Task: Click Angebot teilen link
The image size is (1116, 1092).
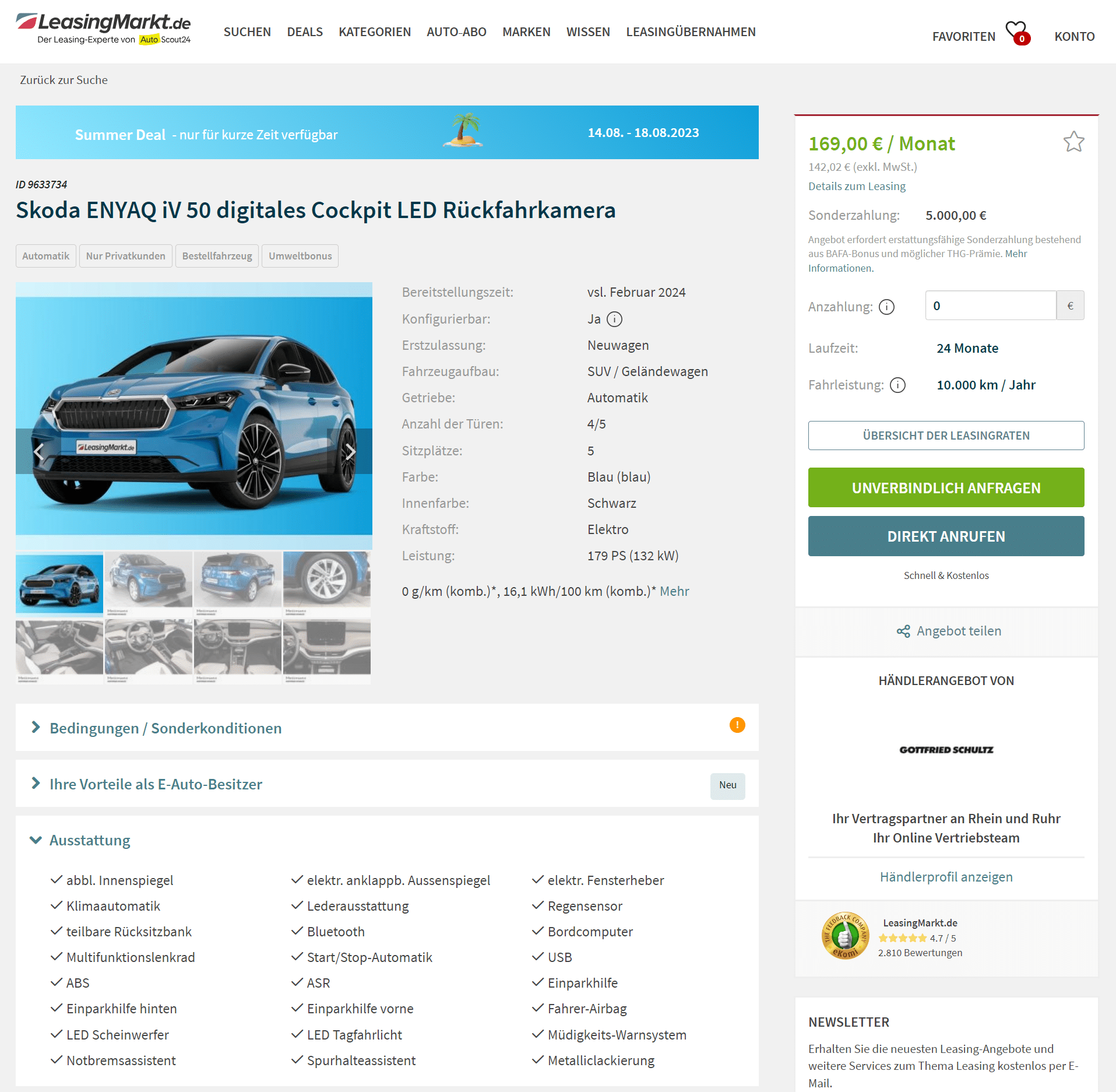Action: pyautogui.click(x=959, y=631)
